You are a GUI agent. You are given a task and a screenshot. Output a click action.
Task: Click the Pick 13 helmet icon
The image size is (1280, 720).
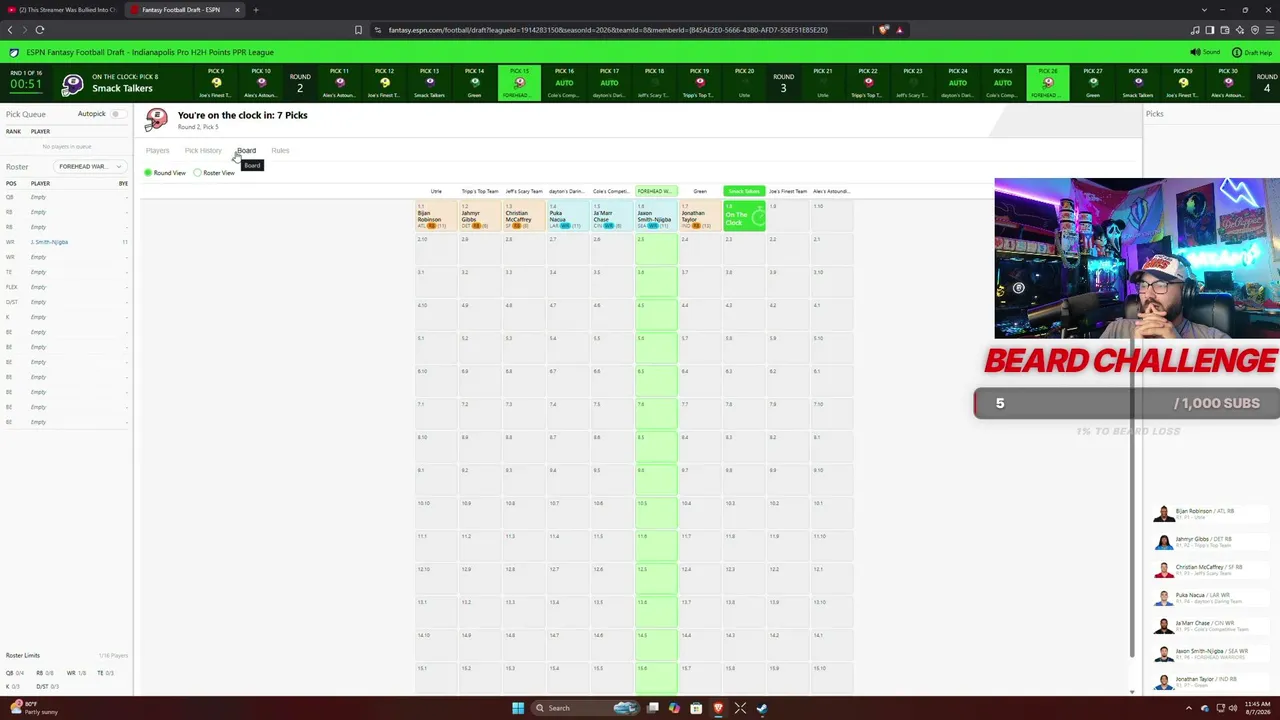pyautogui.click(x=429, y=83)
